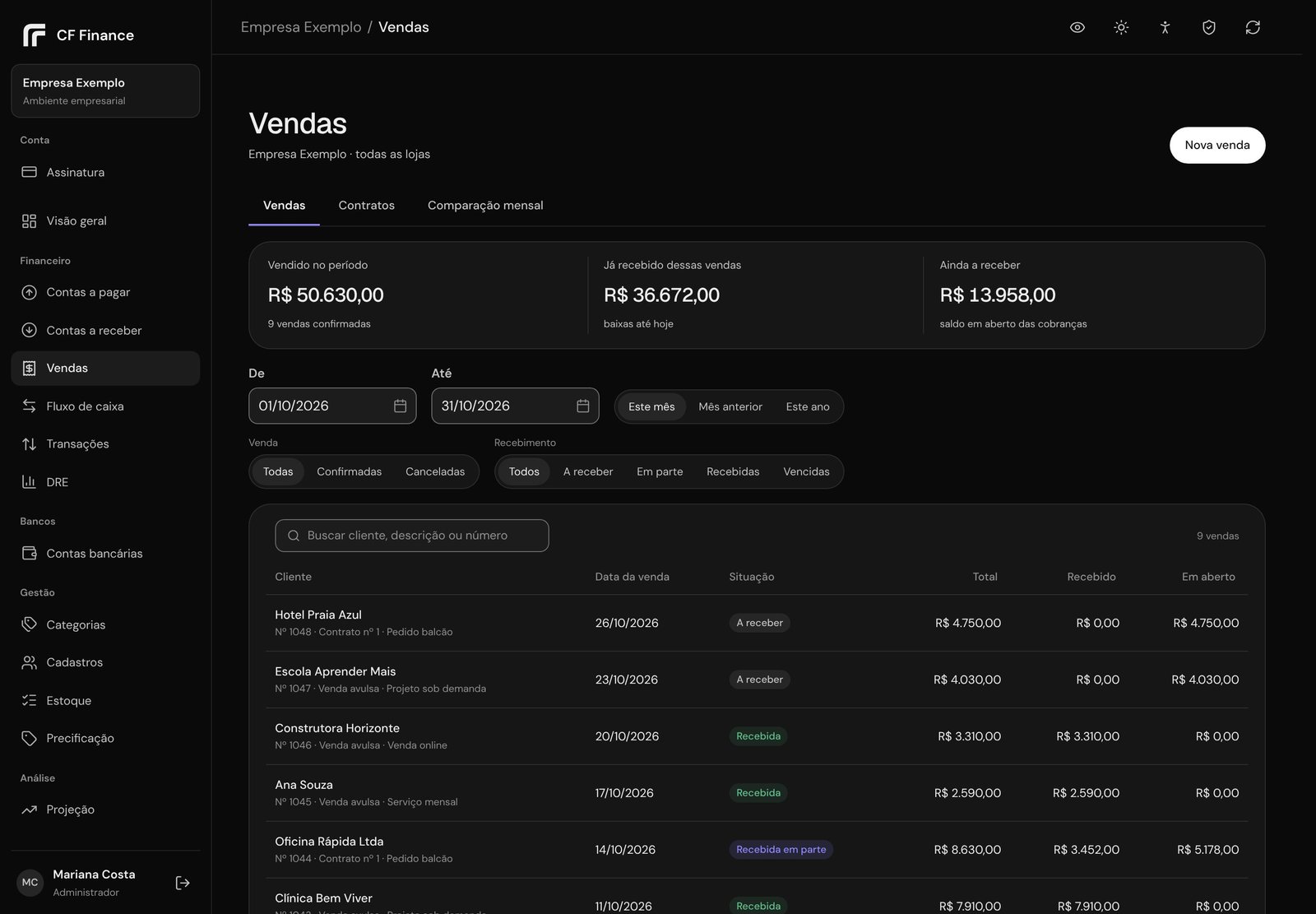Filter receipts by Recebidas
The width and height of the screenshot is (1316, 914).
[733, 471]
